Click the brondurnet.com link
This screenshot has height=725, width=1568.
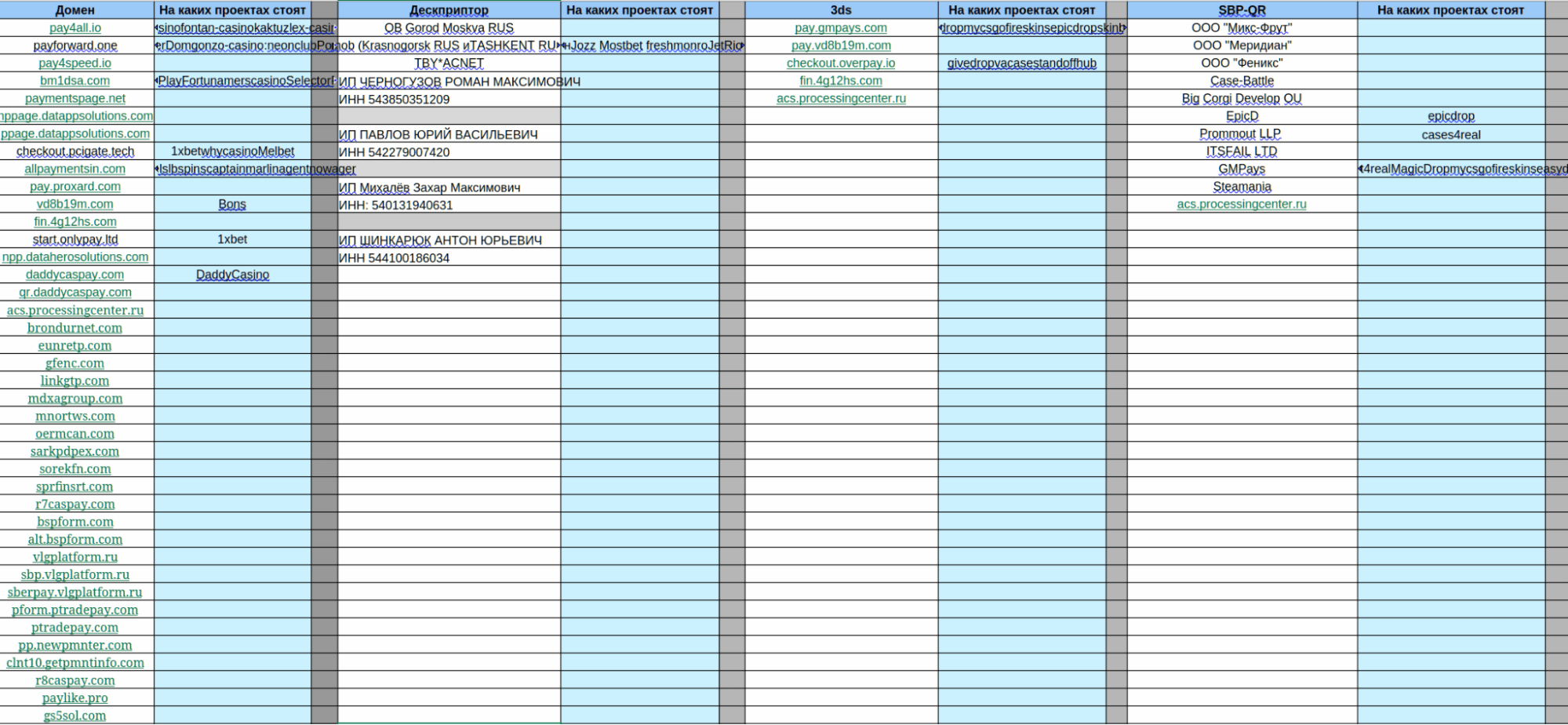coord(75,328)
